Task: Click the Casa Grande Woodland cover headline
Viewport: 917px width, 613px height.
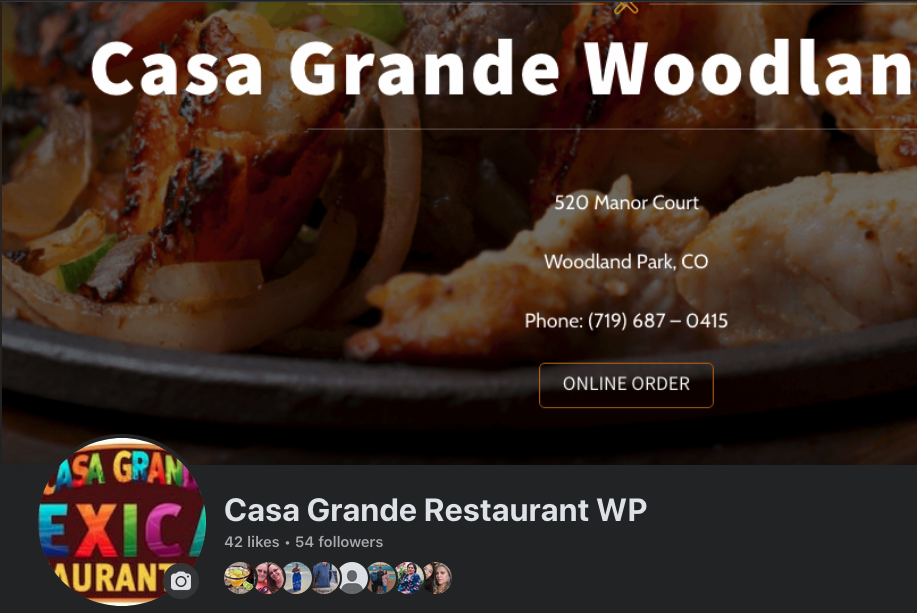Action: [504, 68]
